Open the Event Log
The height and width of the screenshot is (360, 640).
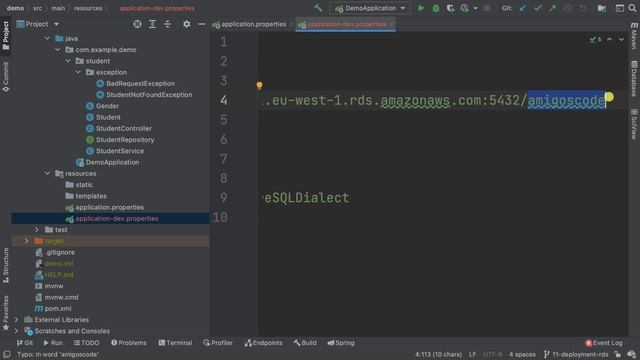point(604,343)
